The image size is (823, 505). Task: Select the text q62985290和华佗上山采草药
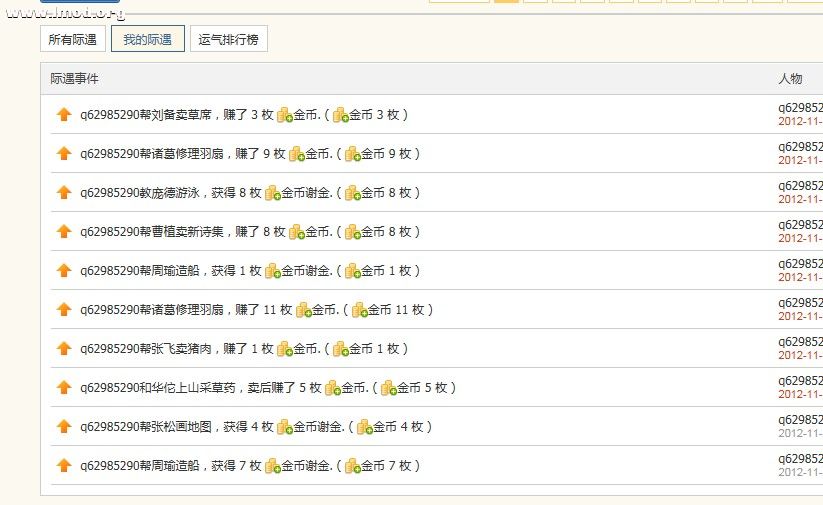pos(157,388)
